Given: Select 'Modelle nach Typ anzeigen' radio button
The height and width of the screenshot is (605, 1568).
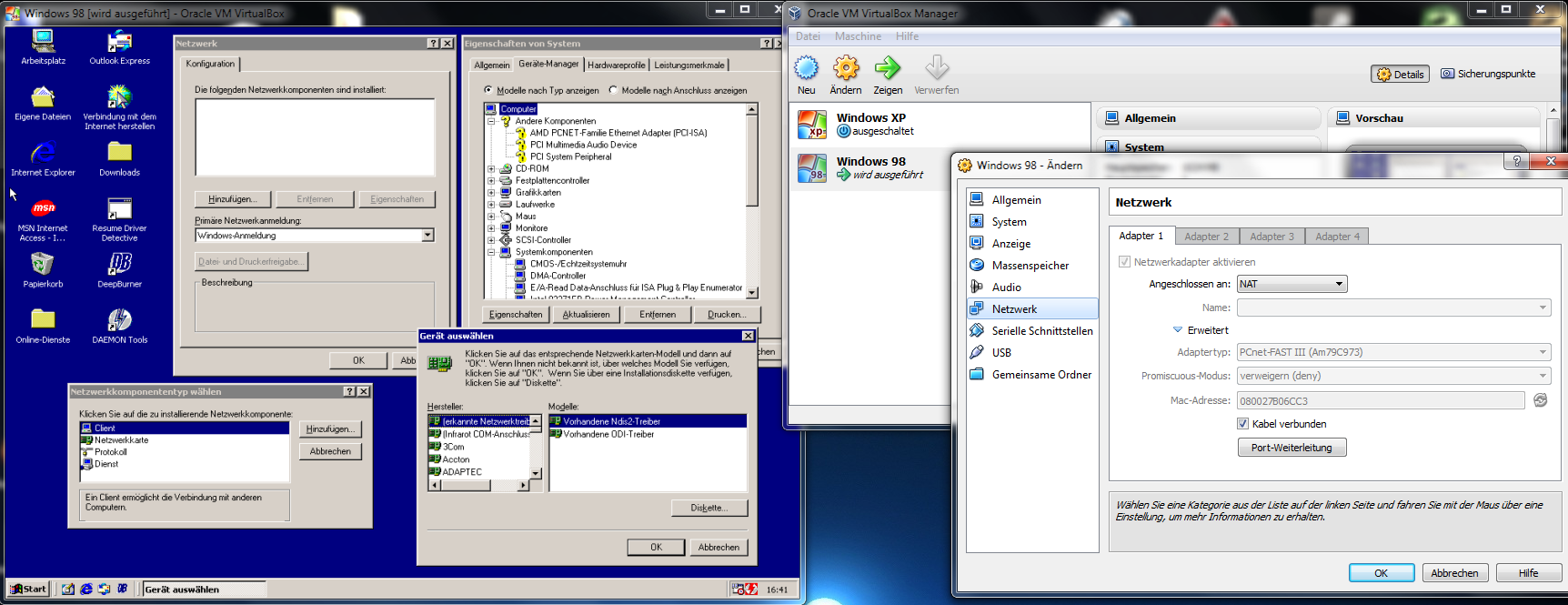Looking at the screenshot, I should click(488, 90).
